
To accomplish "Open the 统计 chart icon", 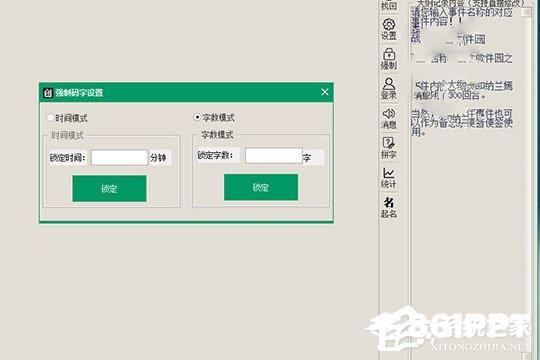I will [389, 178].
